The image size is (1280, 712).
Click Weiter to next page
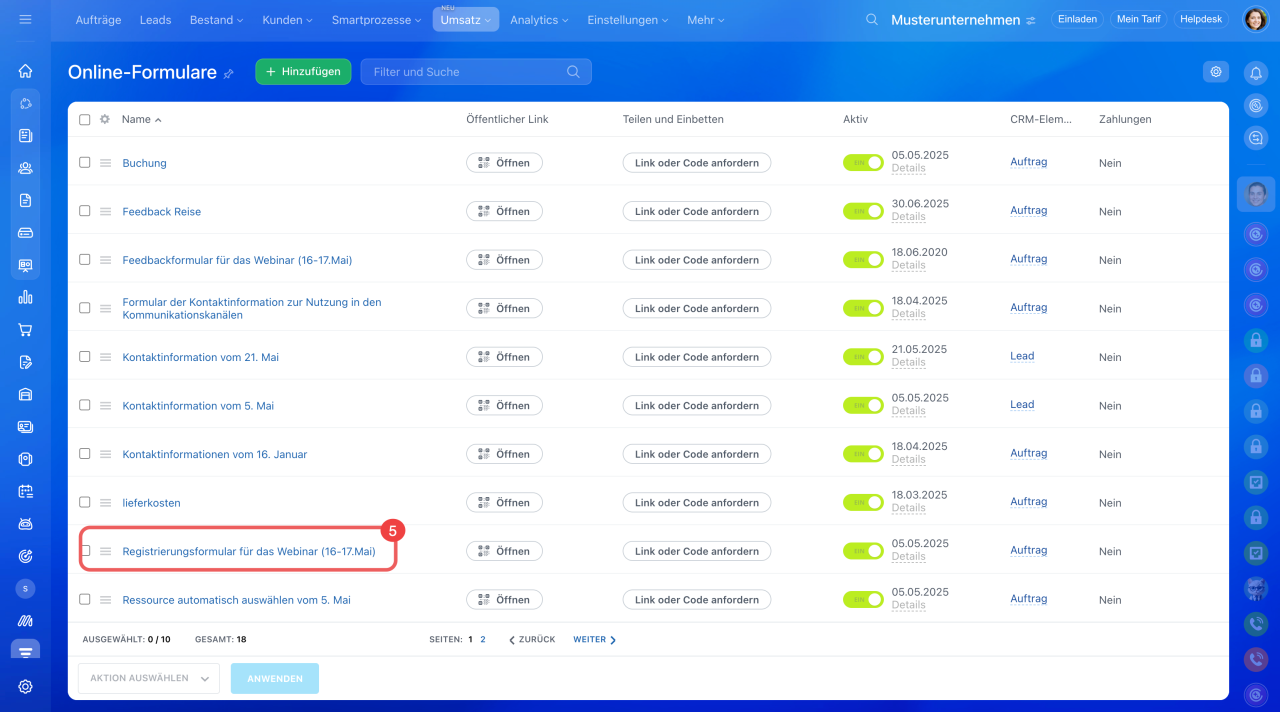point(594,640)
